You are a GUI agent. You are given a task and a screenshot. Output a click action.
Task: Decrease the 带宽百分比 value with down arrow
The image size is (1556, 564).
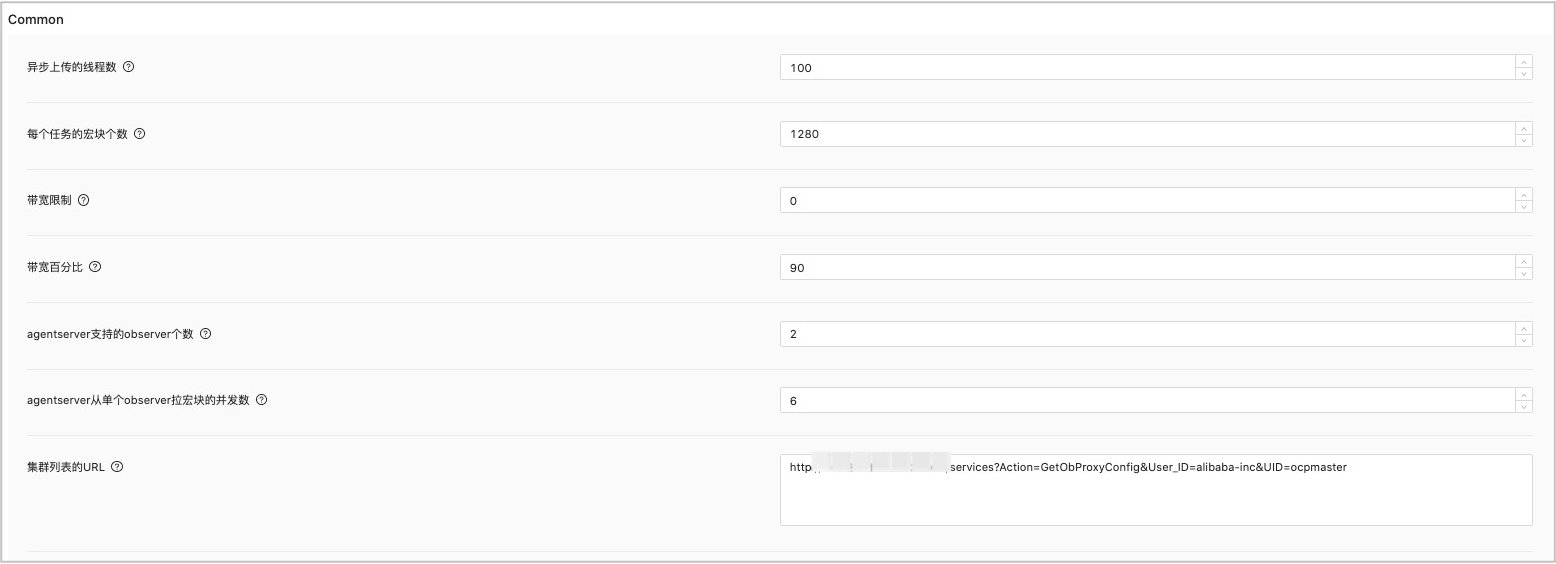pos(1523,273)
